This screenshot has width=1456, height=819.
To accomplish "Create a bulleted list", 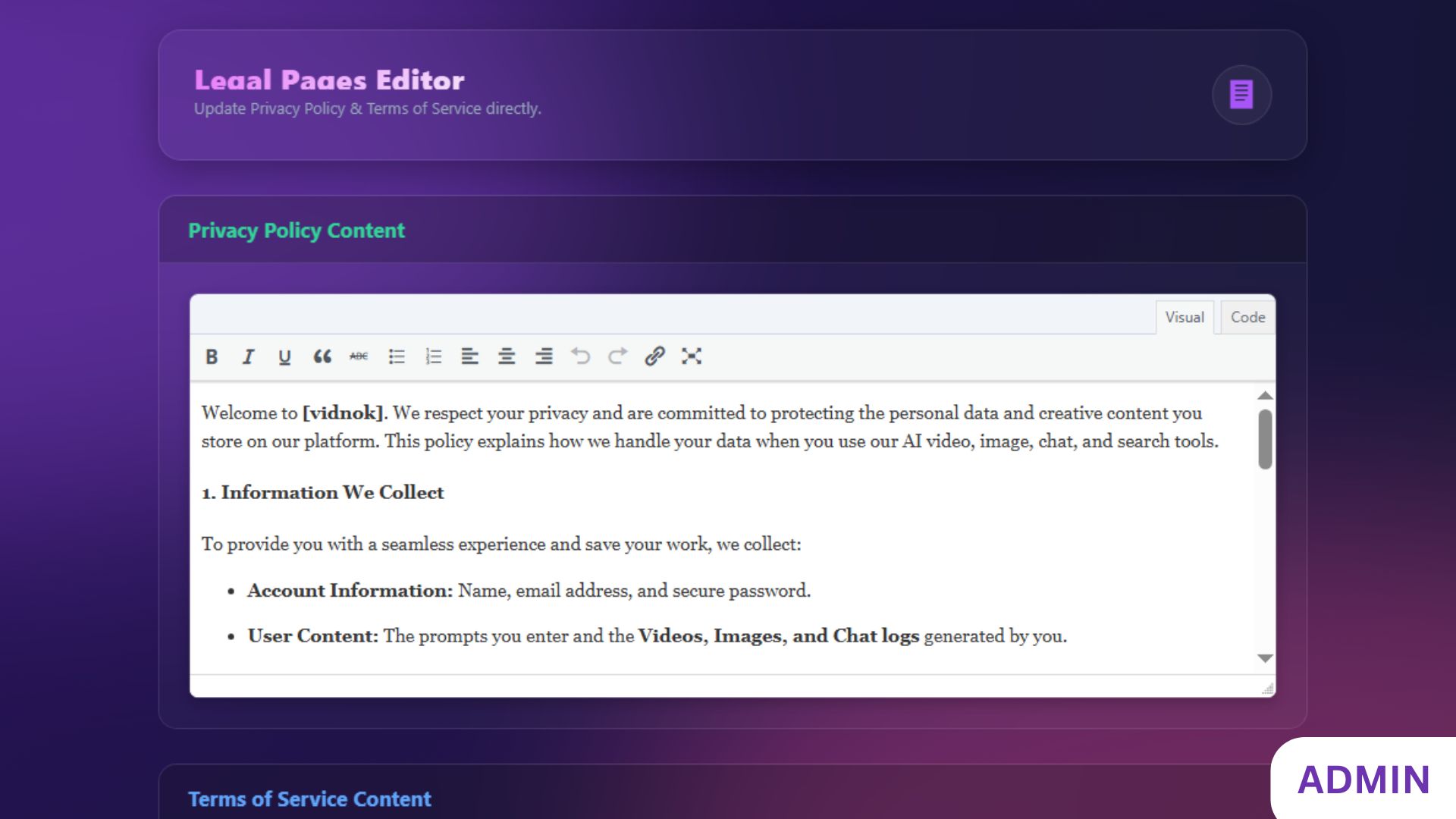I will click(x=397, y=356).
